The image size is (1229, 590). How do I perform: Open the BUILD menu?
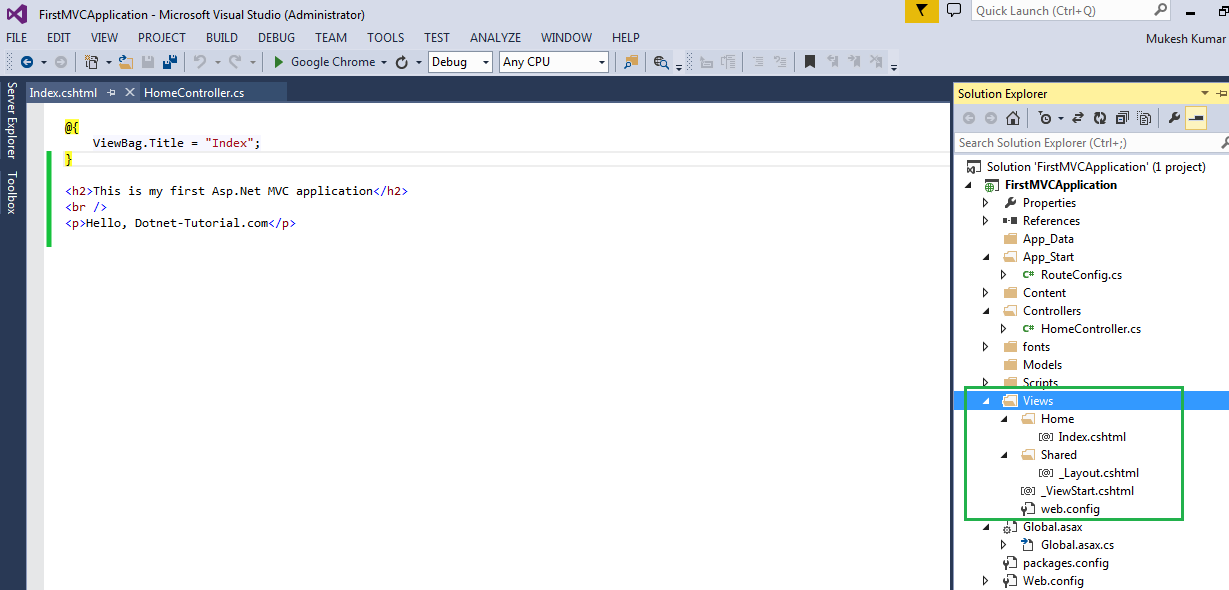222,38
